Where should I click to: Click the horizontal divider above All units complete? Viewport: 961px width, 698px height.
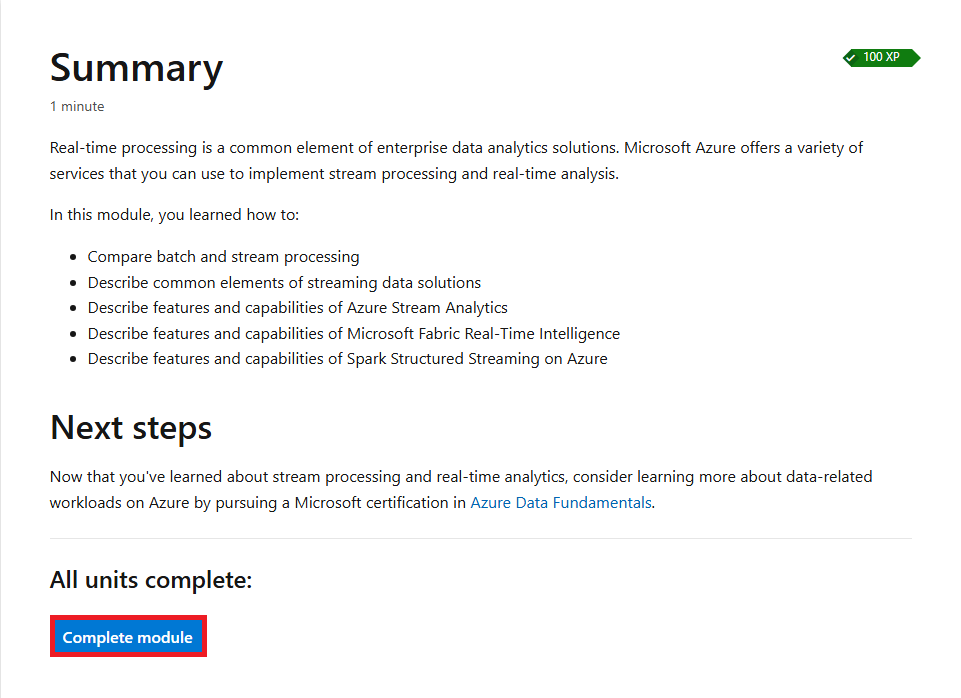tap(480, 538)
